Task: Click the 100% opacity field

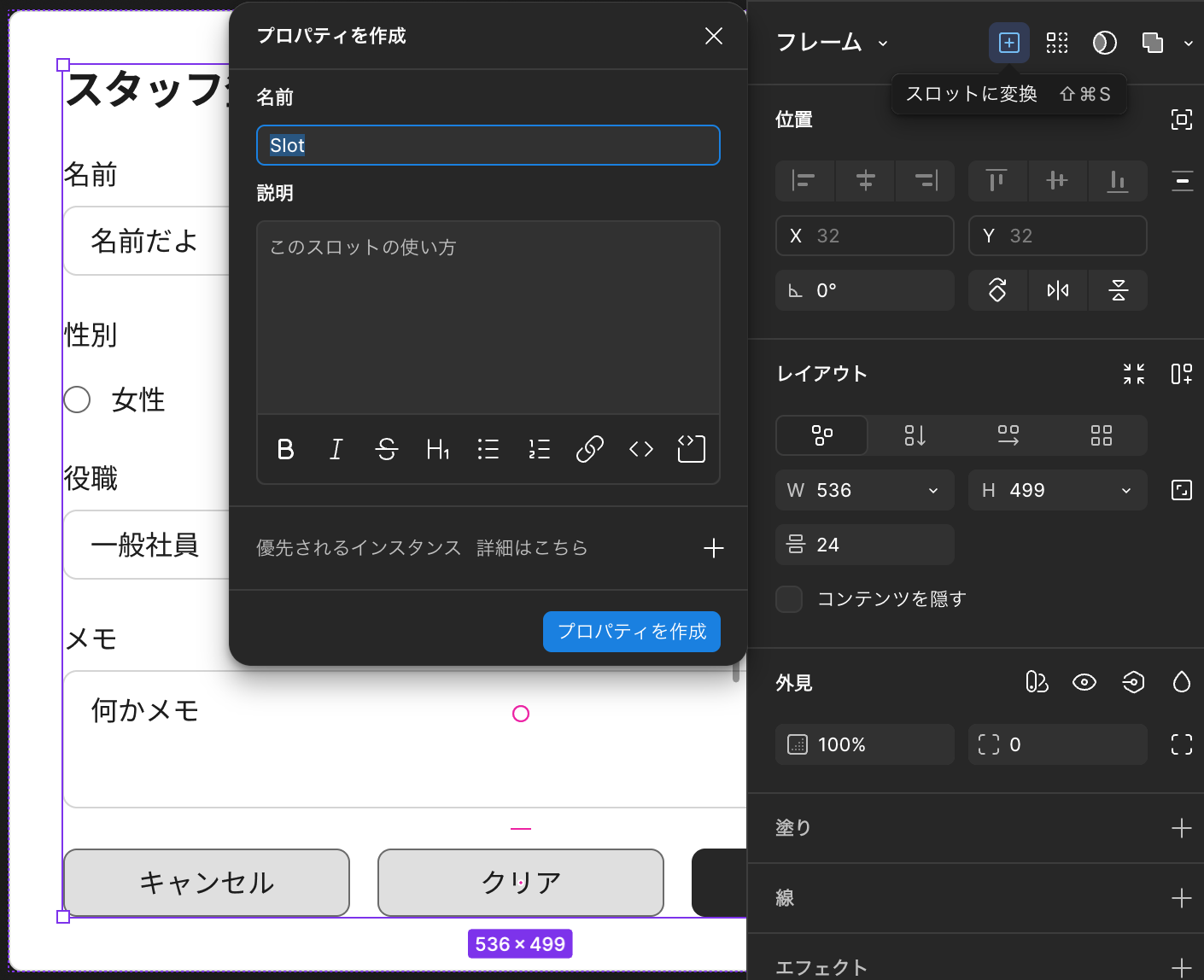Action: pyautogui.click(x=864, y=744)
